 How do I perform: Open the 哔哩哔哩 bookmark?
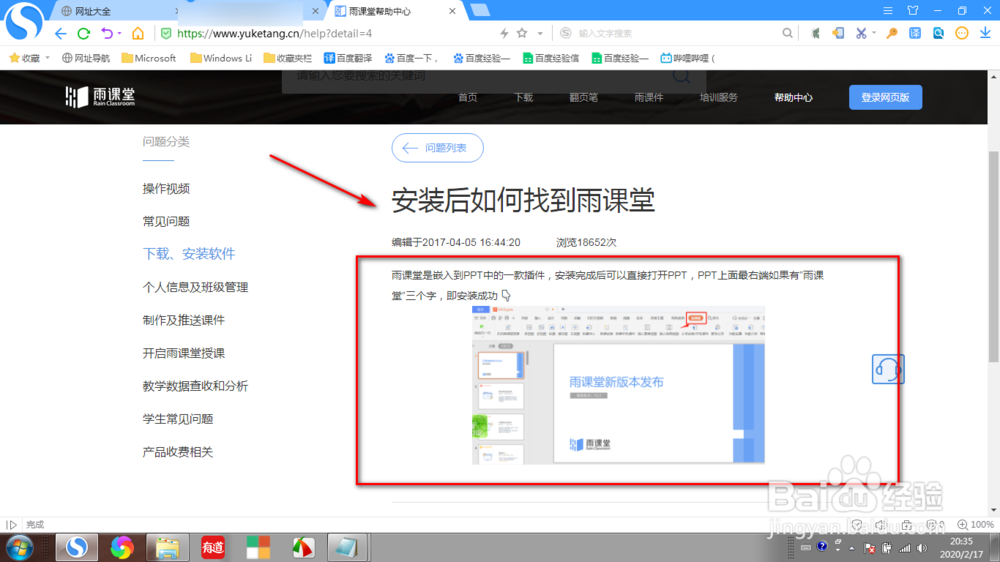688,58
